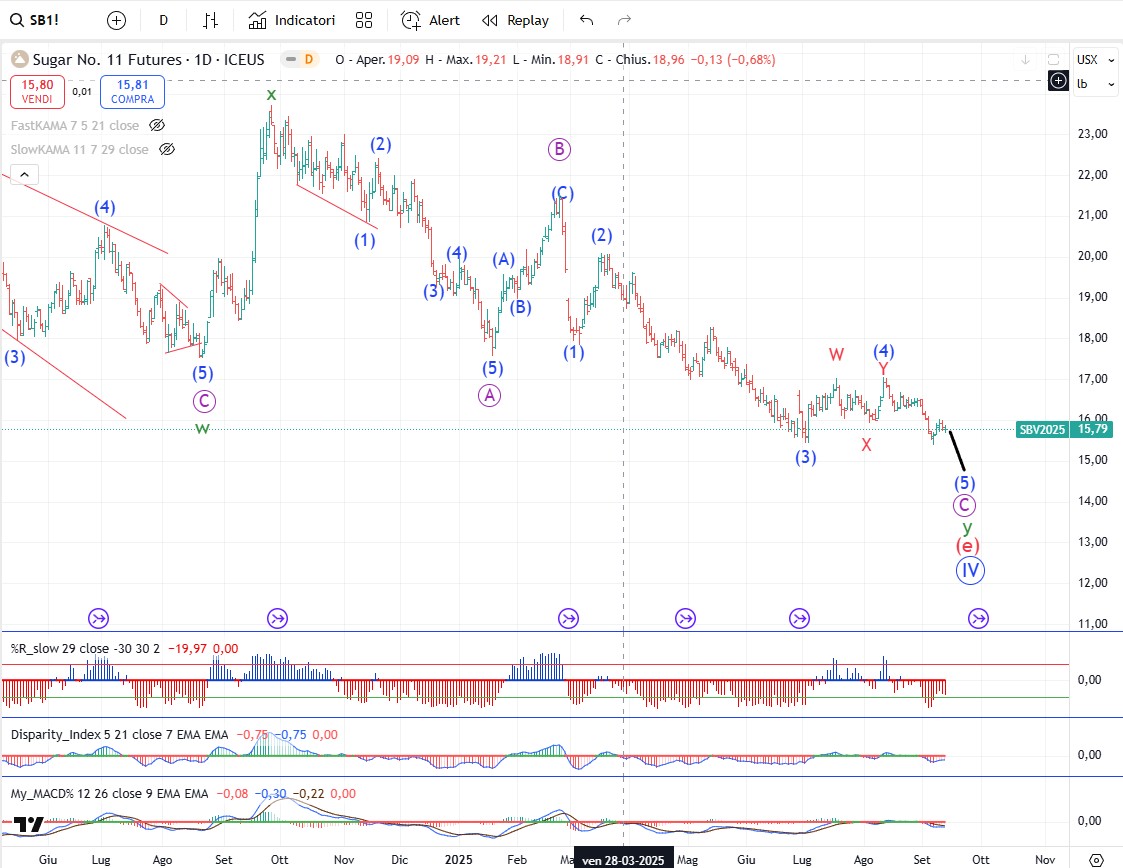The image size is (1123, 868).
Task: Open the USX currency dropdown
Action: coord(1095,60)
